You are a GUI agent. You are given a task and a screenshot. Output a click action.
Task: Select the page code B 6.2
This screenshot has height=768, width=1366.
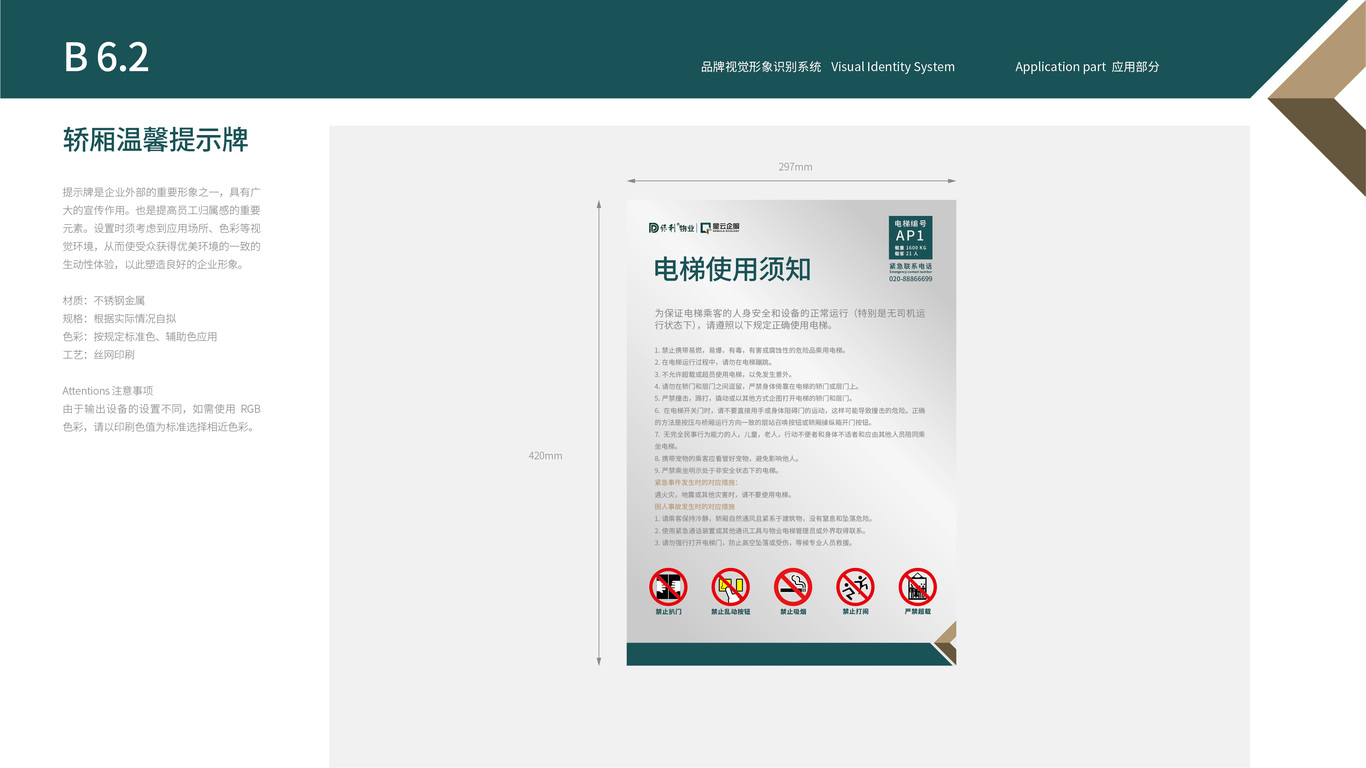tap(106, 57)
